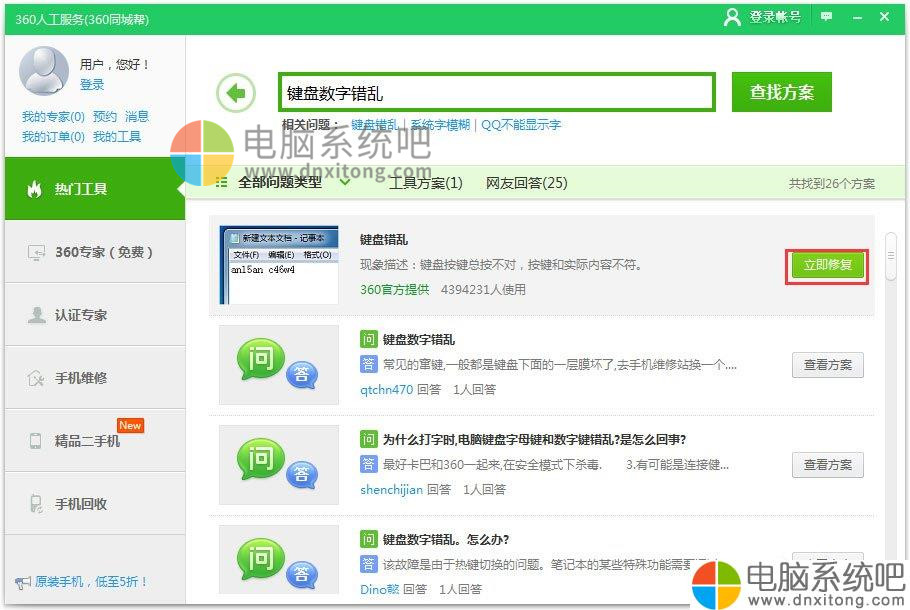Click the 共找到26个方案 result count
Viewport: 910px width, 610px height.
[831, 184]
